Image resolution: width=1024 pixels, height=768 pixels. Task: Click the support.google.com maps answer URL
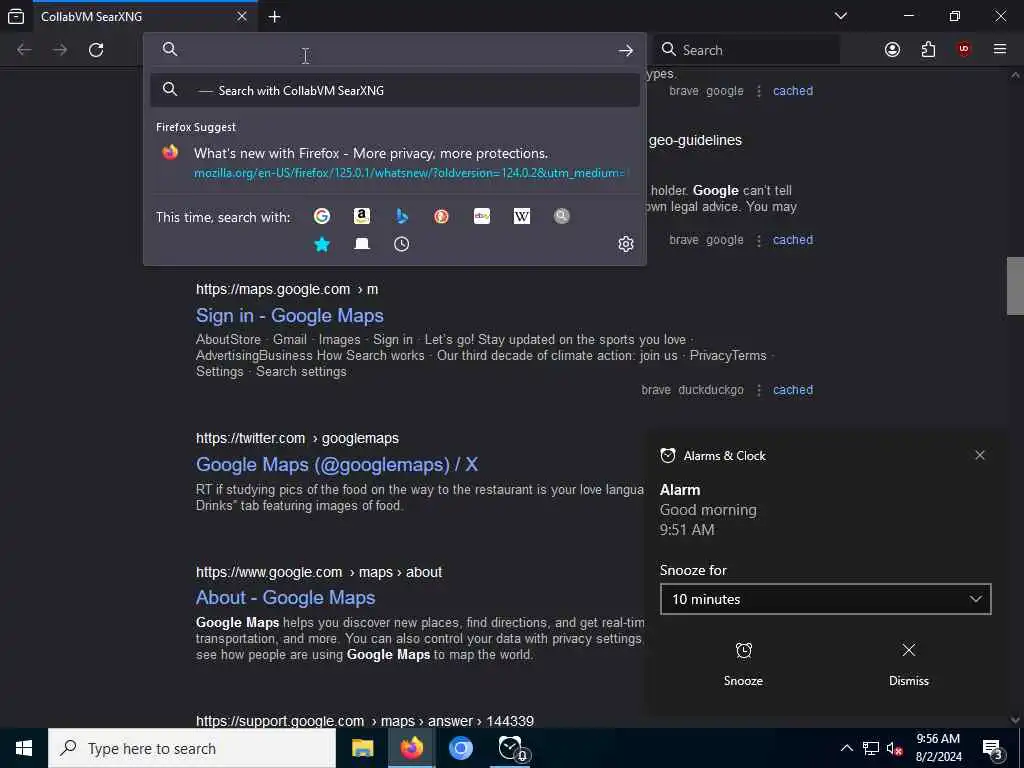364,721
